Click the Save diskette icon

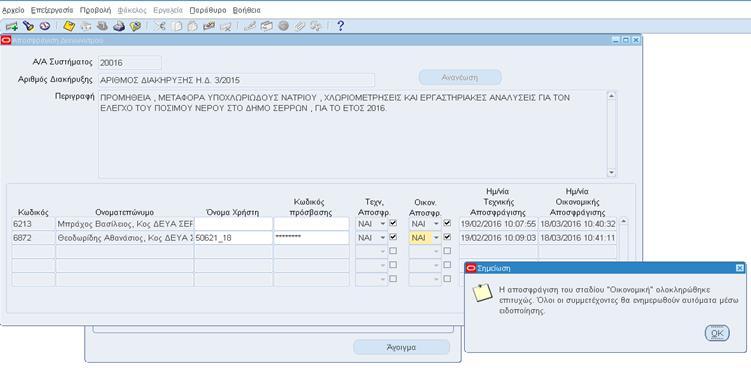tap(69, 26)
